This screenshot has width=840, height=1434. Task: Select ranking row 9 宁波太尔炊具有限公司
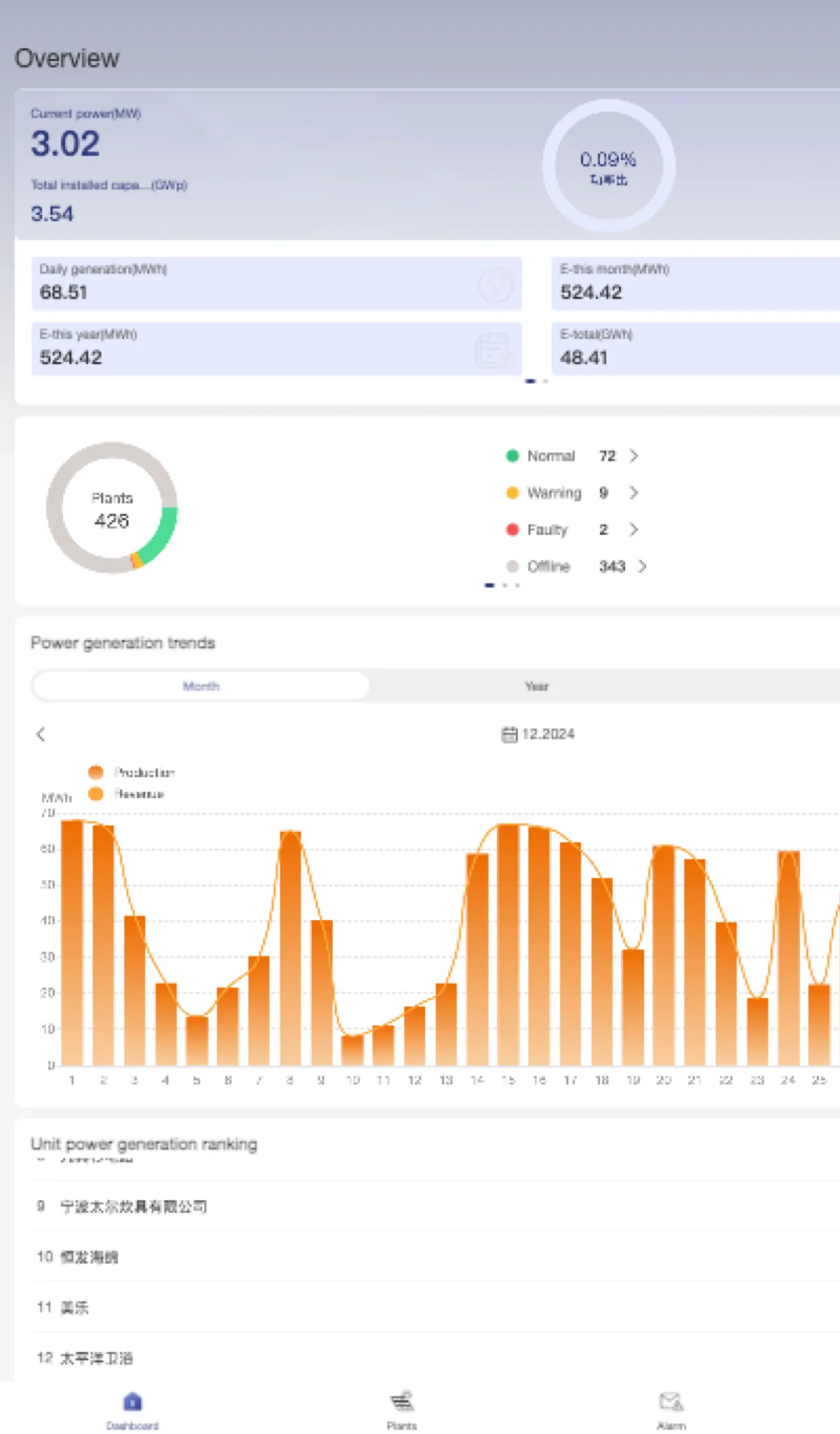click(435, 1206)
